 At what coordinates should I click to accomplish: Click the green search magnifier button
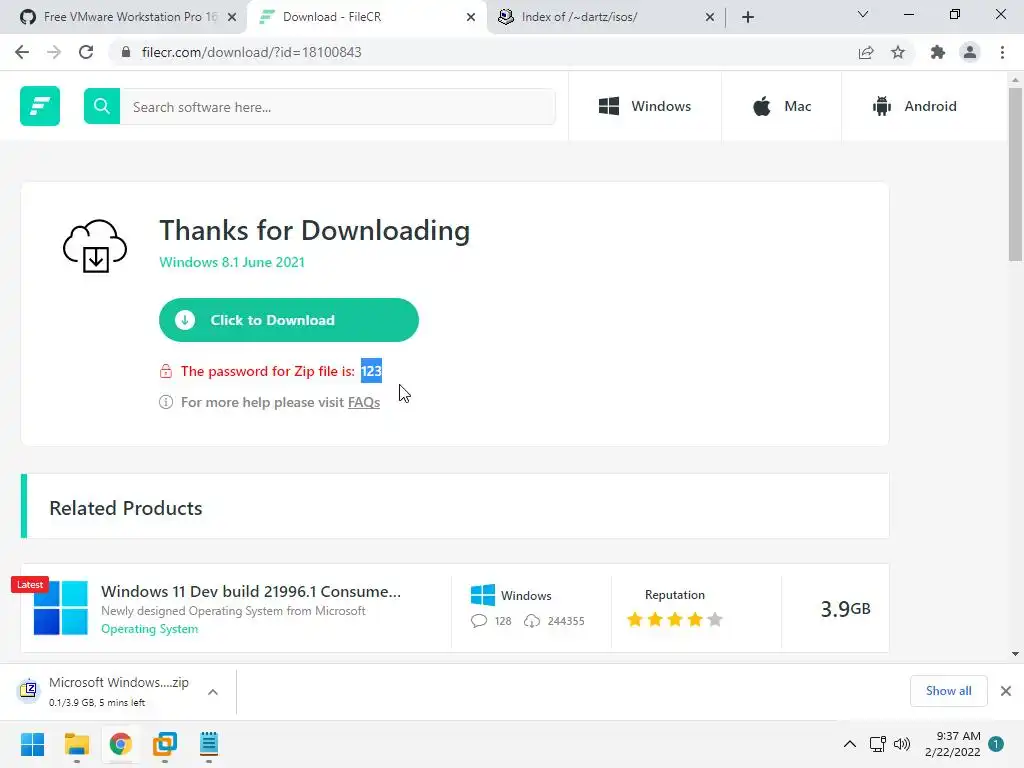pyautogui.click(x=102, y=106)
